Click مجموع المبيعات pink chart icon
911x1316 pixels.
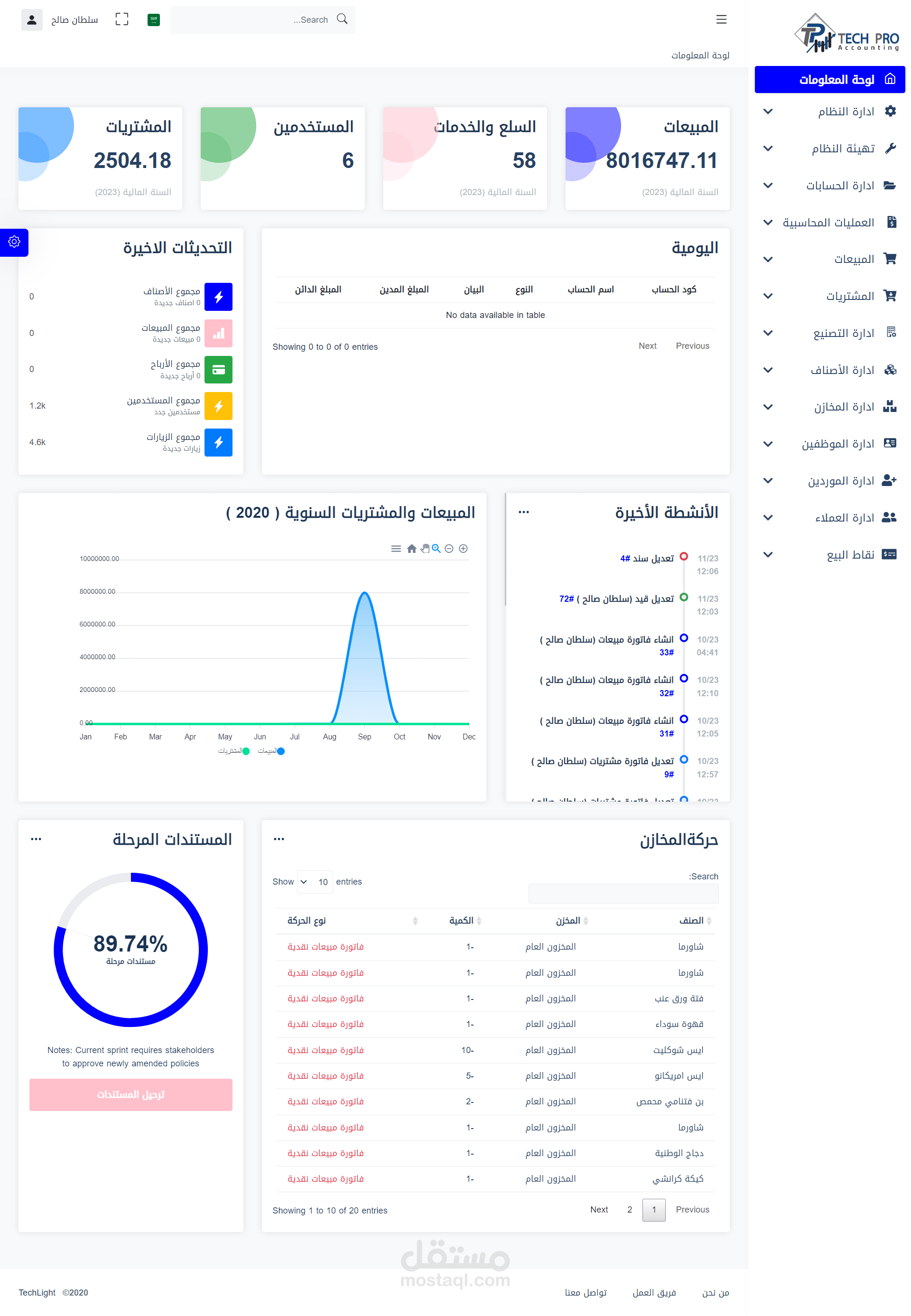[x=219, y=334]
